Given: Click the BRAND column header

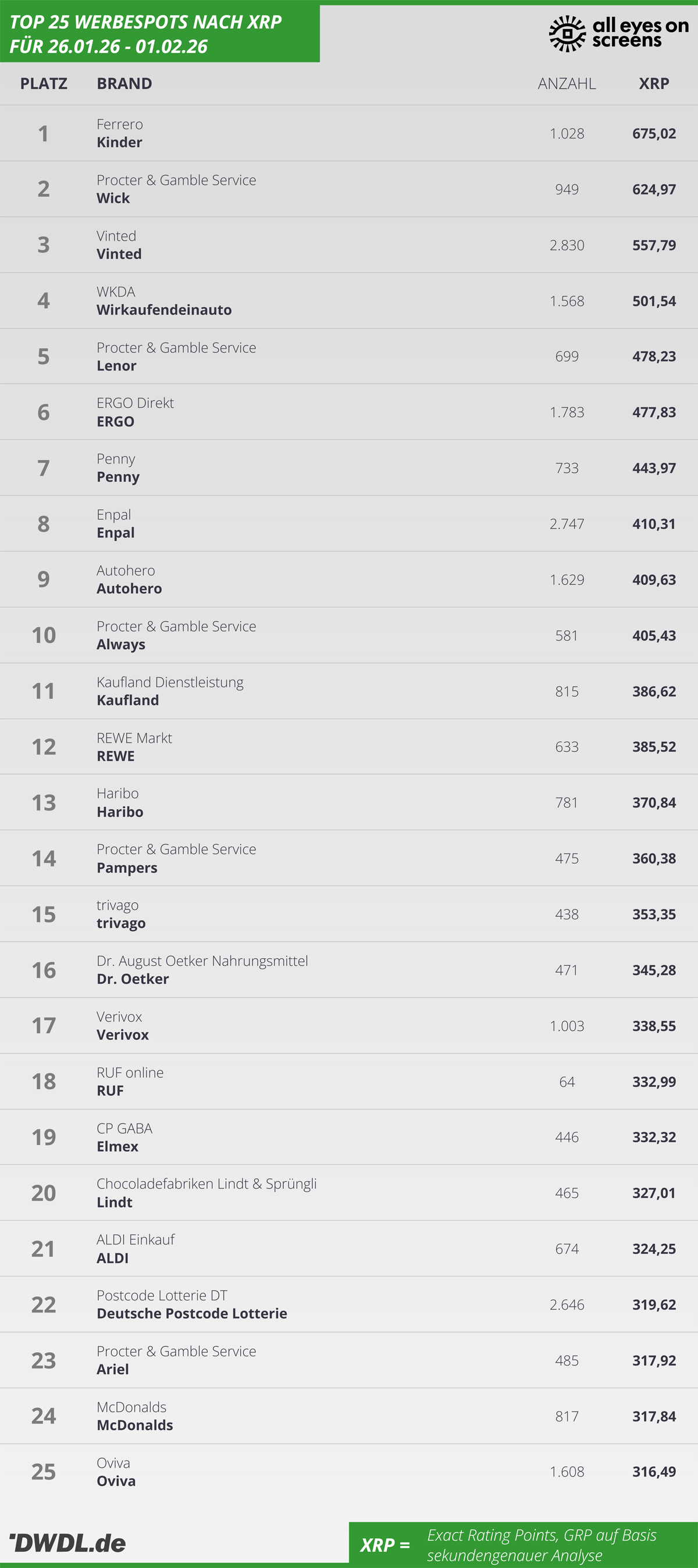Looking at the screenshot, I should 124,83.
